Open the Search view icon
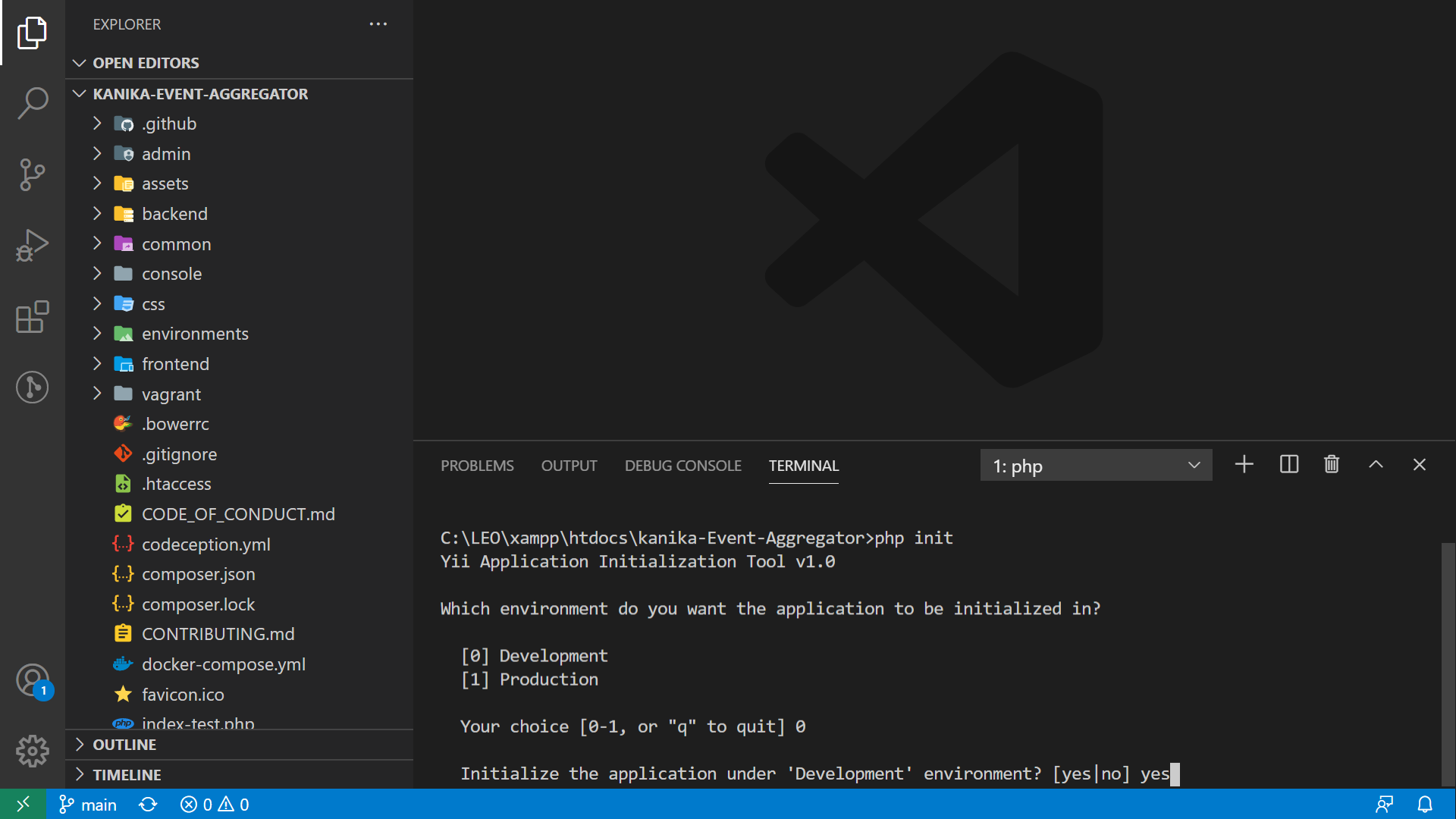The height and width of the screenshot is (819, 1456). click(x=32, y=103)
